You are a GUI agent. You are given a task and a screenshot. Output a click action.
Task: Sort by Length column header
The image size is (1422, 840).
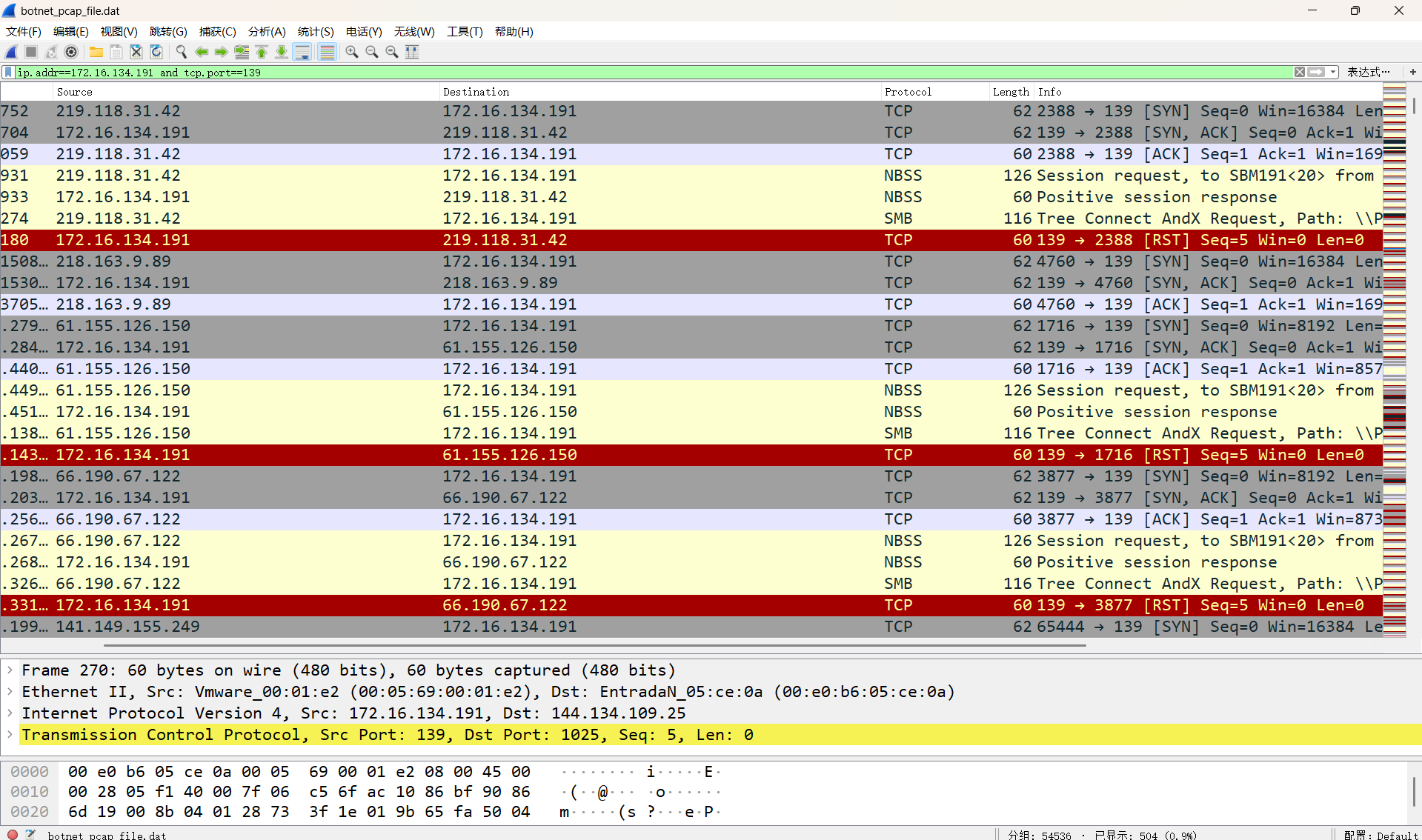(1011, 92)
